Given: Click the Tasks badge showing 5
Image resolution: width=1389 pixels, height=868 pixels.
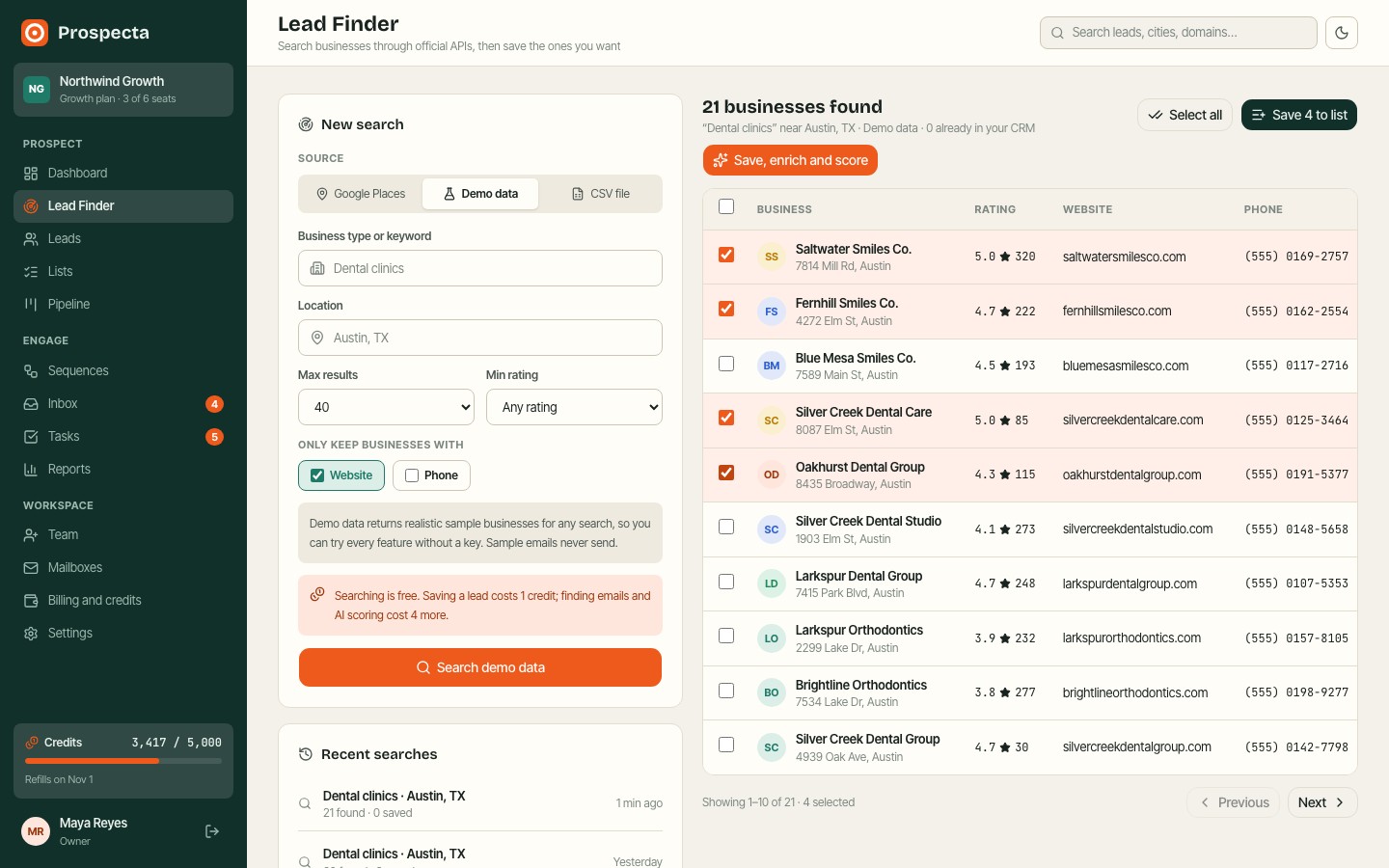Looking at the screenshot, I should point(214,437).
